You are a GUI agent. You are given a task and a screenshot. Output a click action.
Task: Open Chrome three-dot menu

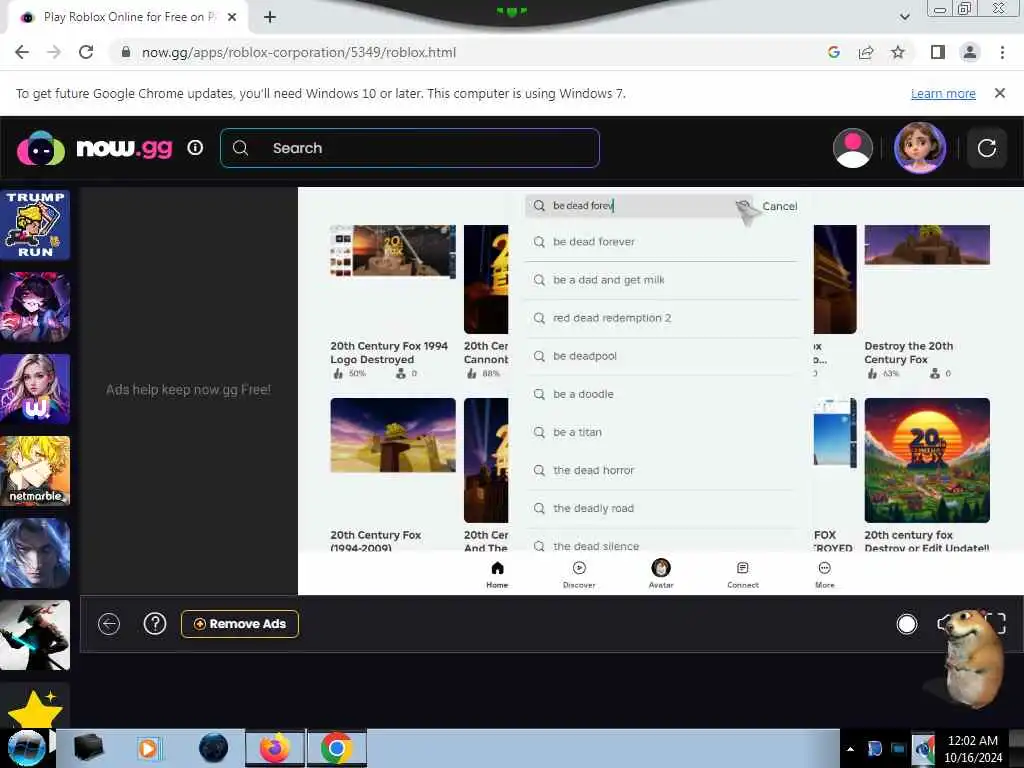[x=1002, y=52]
